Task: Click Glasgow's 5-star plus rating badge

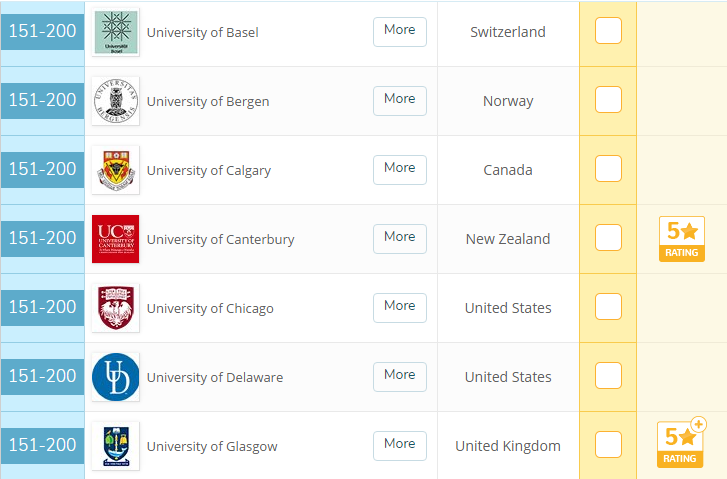Action: pos(682,445)
